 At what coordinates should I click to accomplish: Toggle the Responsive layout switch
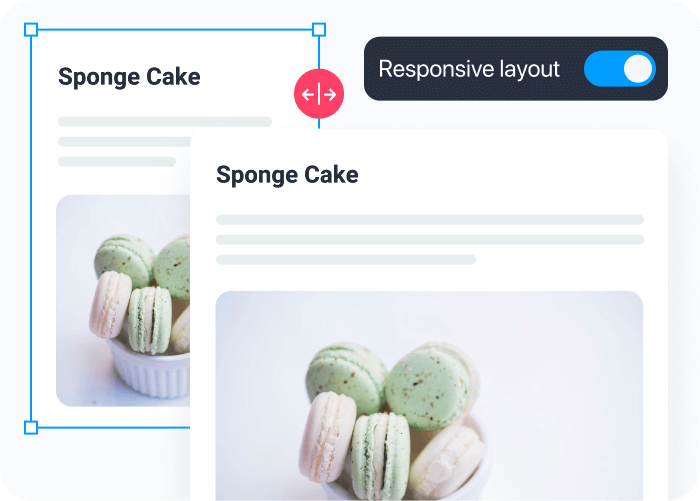[x=620, y=69]
